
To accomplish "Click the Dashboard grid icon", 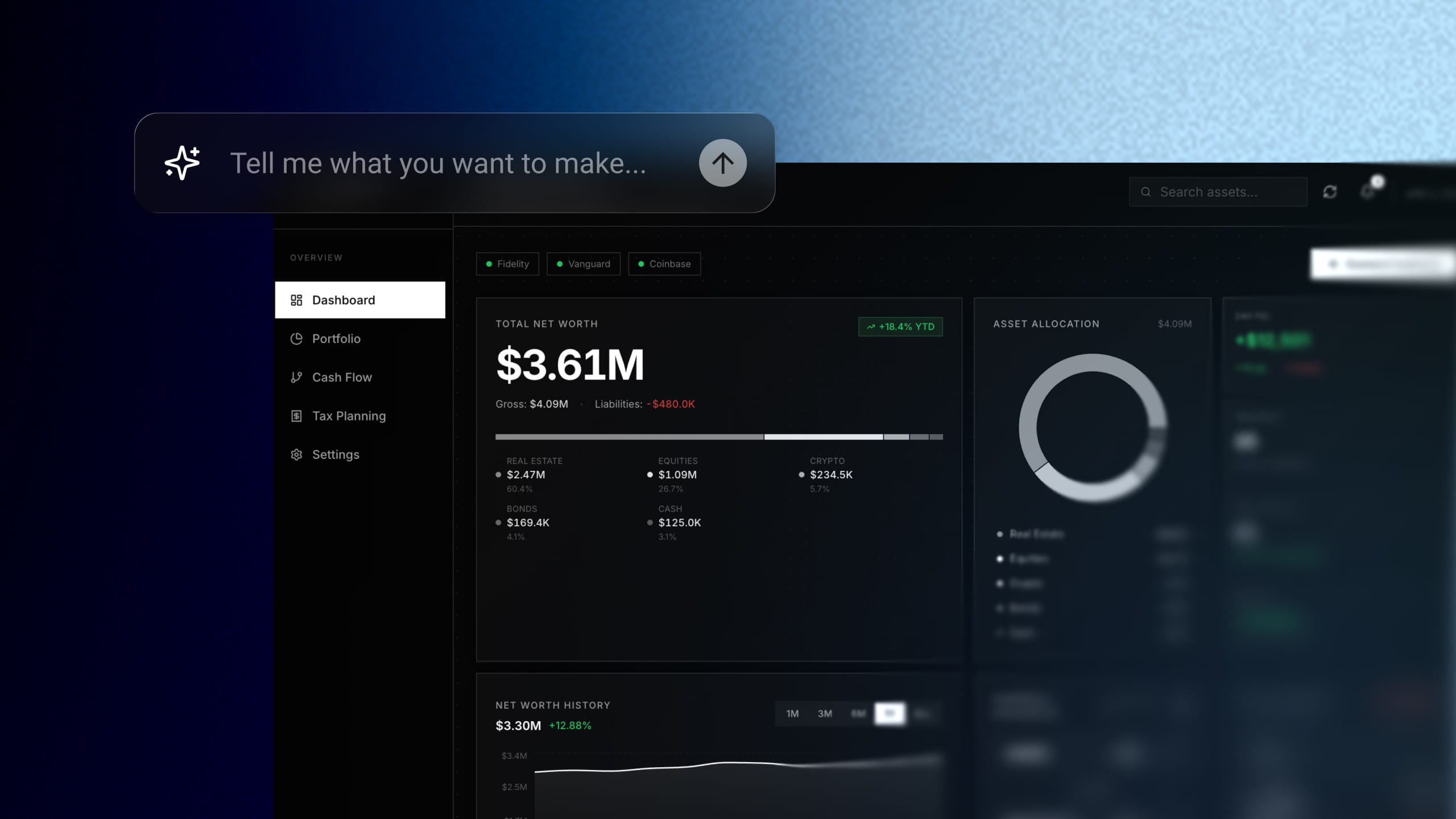I will [296, 300].
